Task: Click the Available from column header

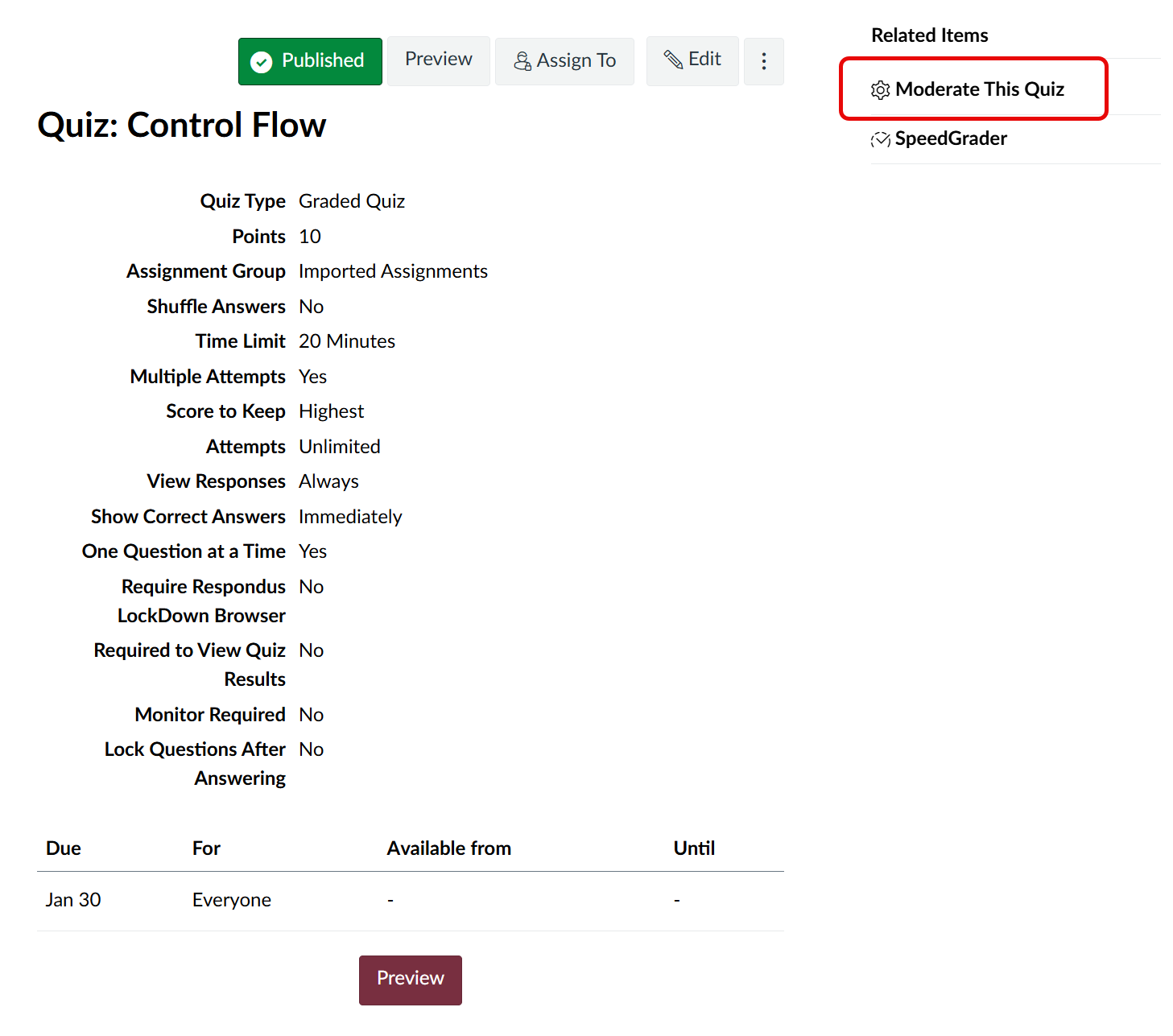Action: point(448,848)
